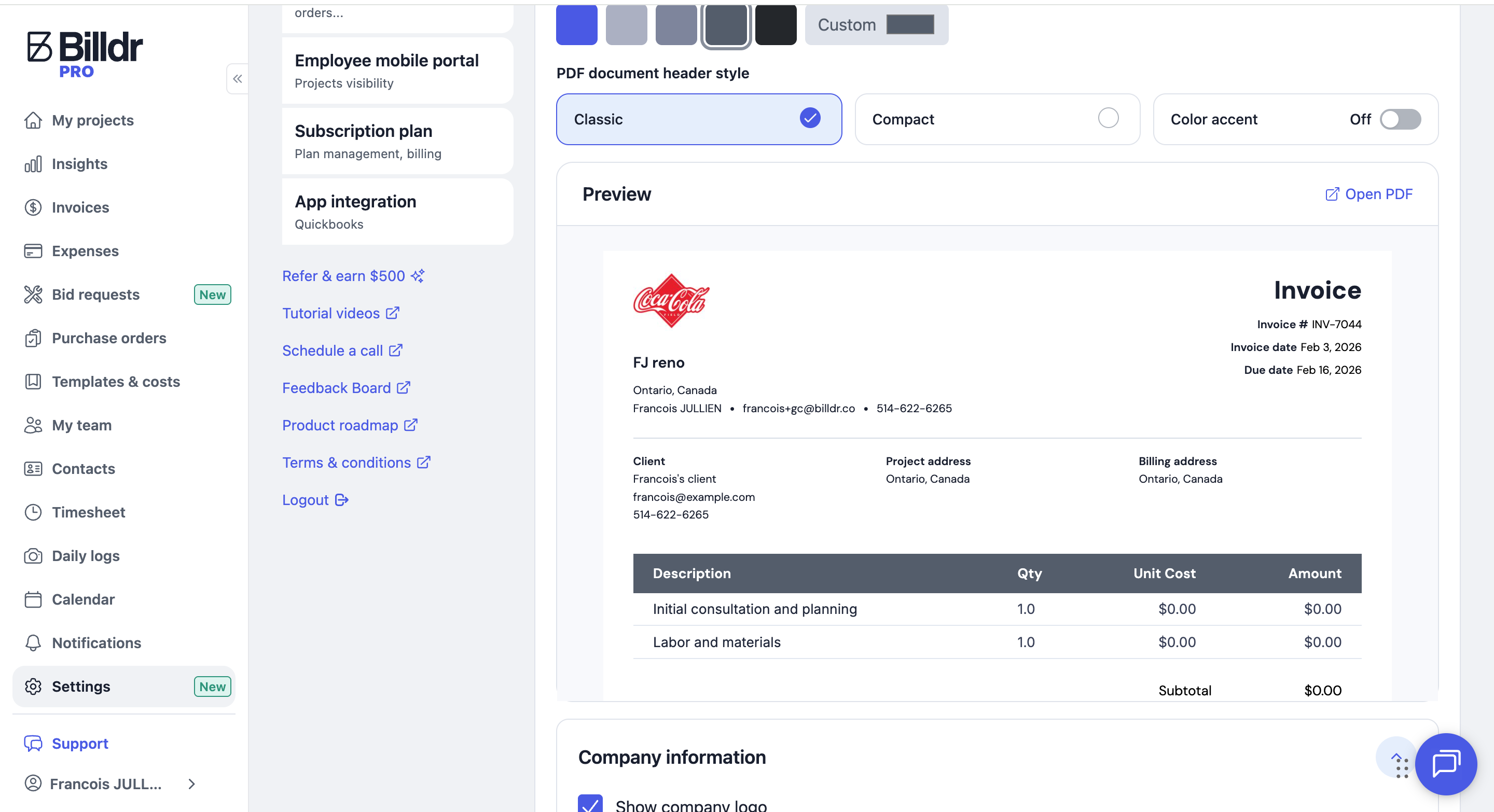Uncheck Show company logo checkbox
Screen dimensions: 1494x812
click(x=590, y=804)
